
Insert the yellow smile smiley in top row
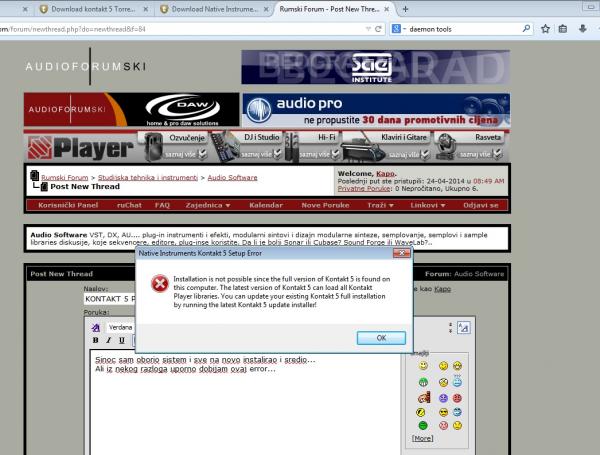point(423,365)
